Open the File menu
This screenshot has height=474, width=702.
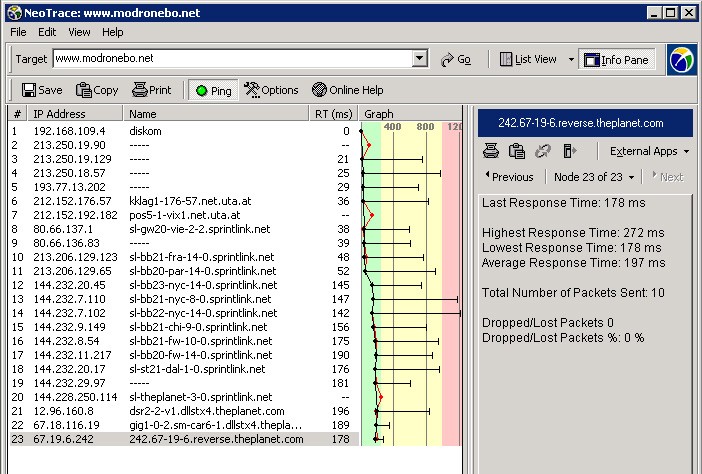click(18, 32)
